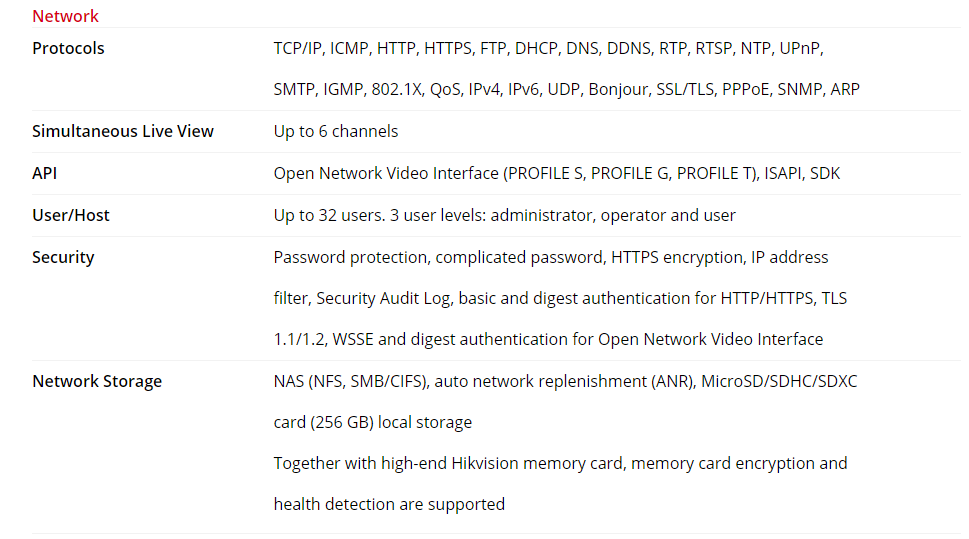This screenshot has height=539, width=969.
Task: Click the 'Together with high-end Hikvision' line
Action: (x=561, y=464)
